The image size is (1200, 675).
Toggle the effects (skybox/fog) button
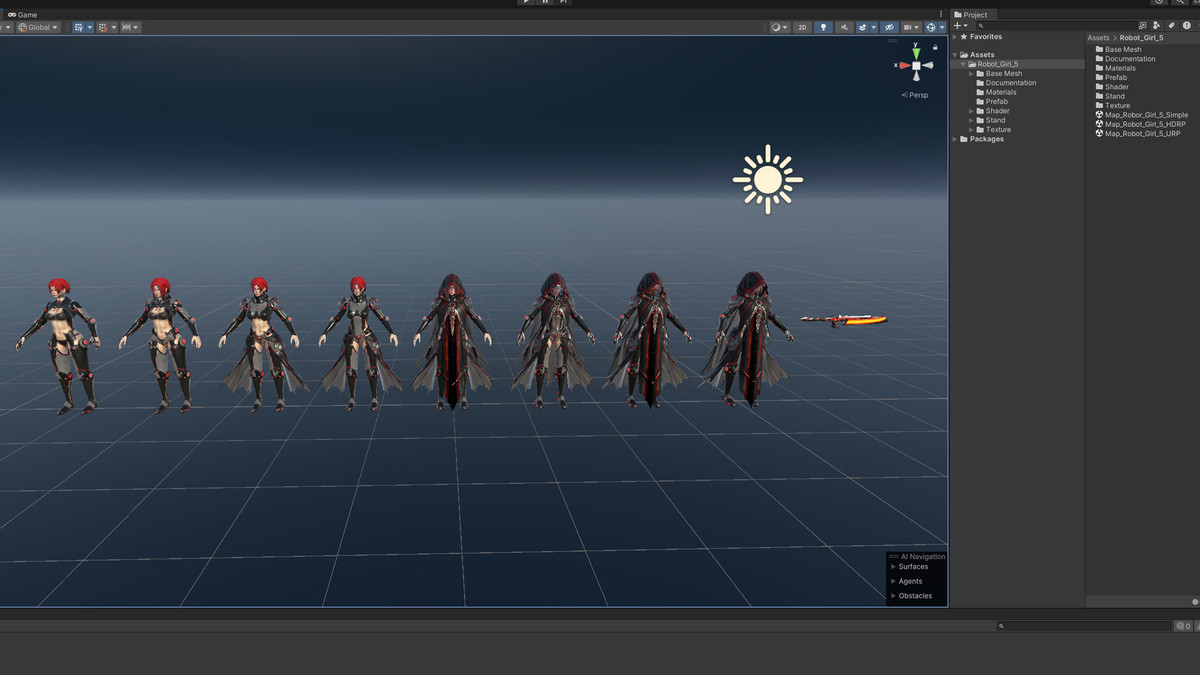(863, 27)
